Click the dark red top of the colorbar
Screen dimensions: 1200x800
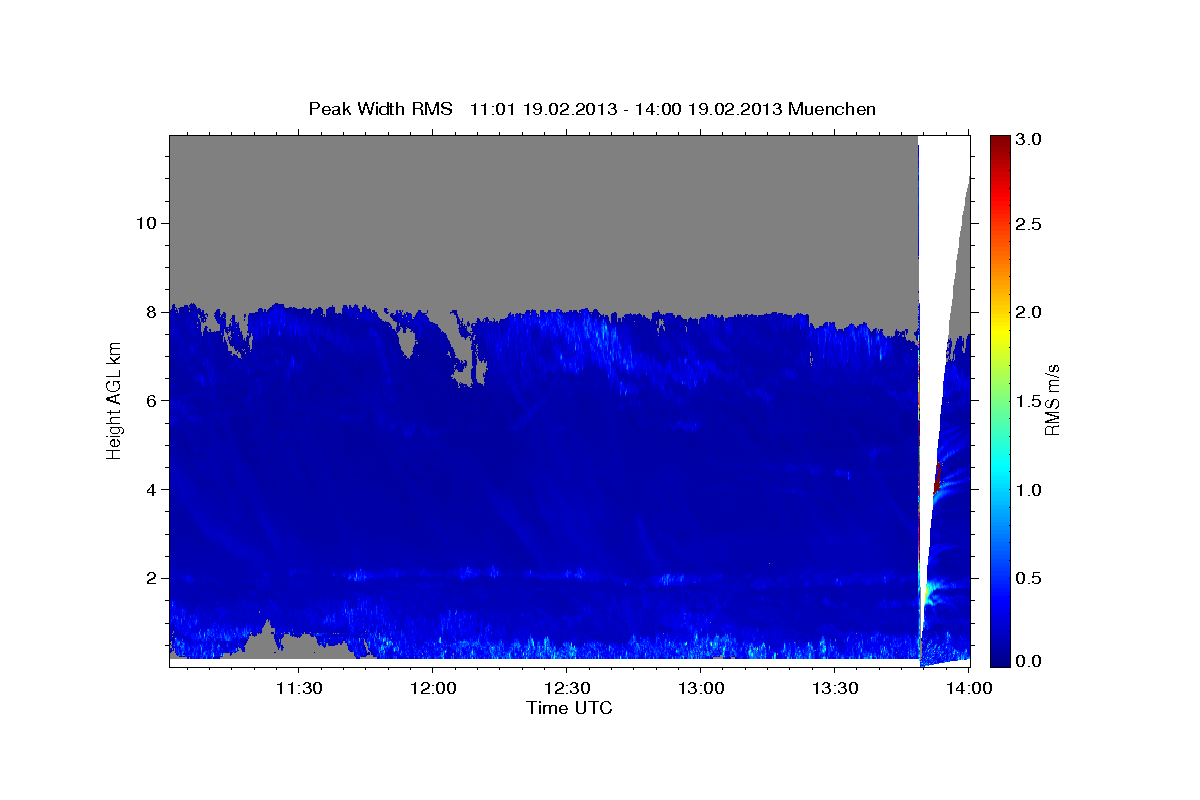click(999, 145)
